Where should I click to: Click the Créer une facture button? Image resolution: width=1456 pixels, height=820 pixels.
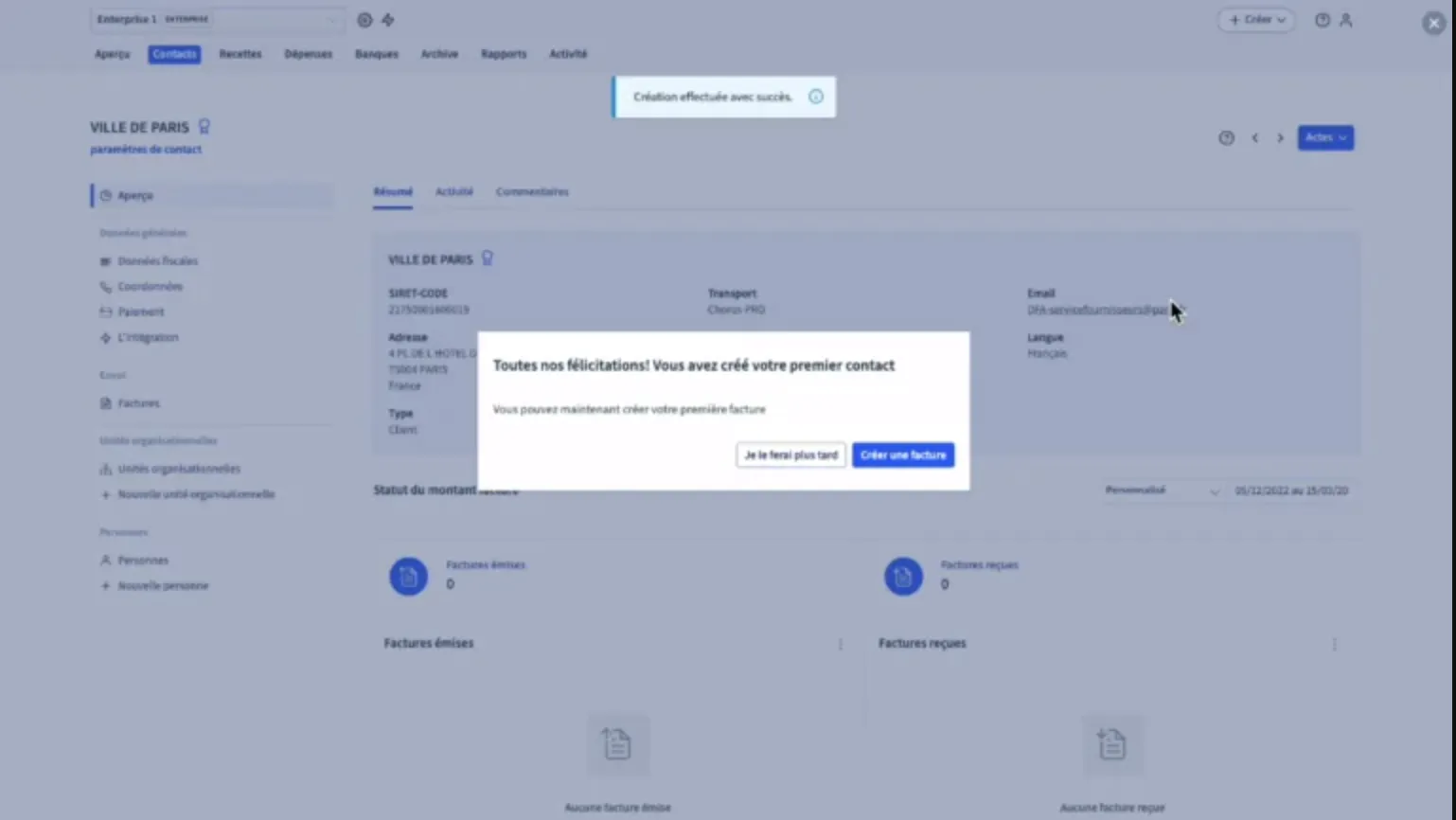coord(902,455)
